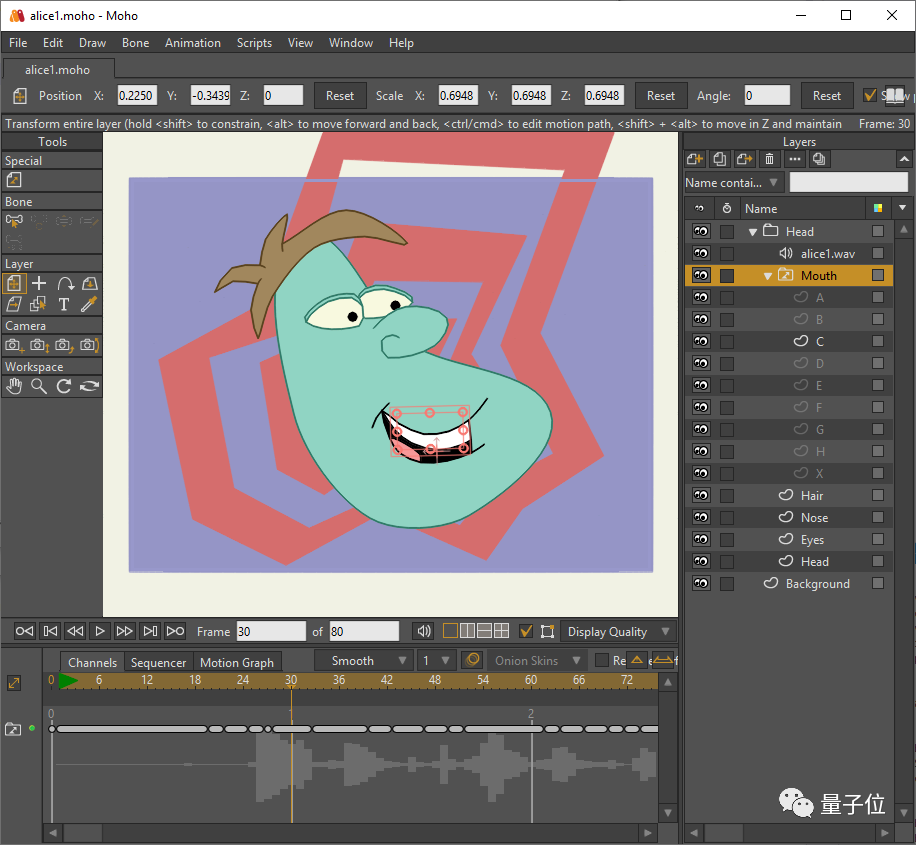The width and height of the screenshot is (916, 845).
Task: Select the Transform Layer tool
Action: pyautogui.click(x=14, y=283)
